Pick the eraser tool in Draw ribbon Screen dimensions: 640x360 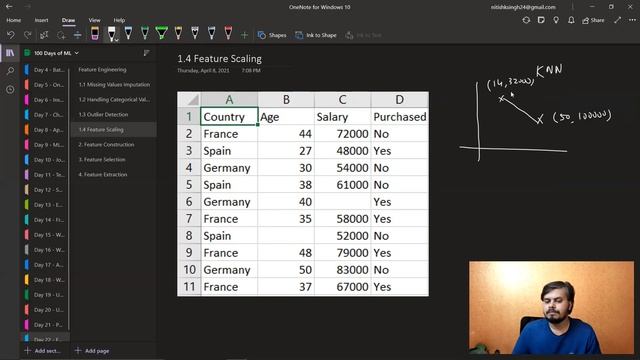pos(95,33)
